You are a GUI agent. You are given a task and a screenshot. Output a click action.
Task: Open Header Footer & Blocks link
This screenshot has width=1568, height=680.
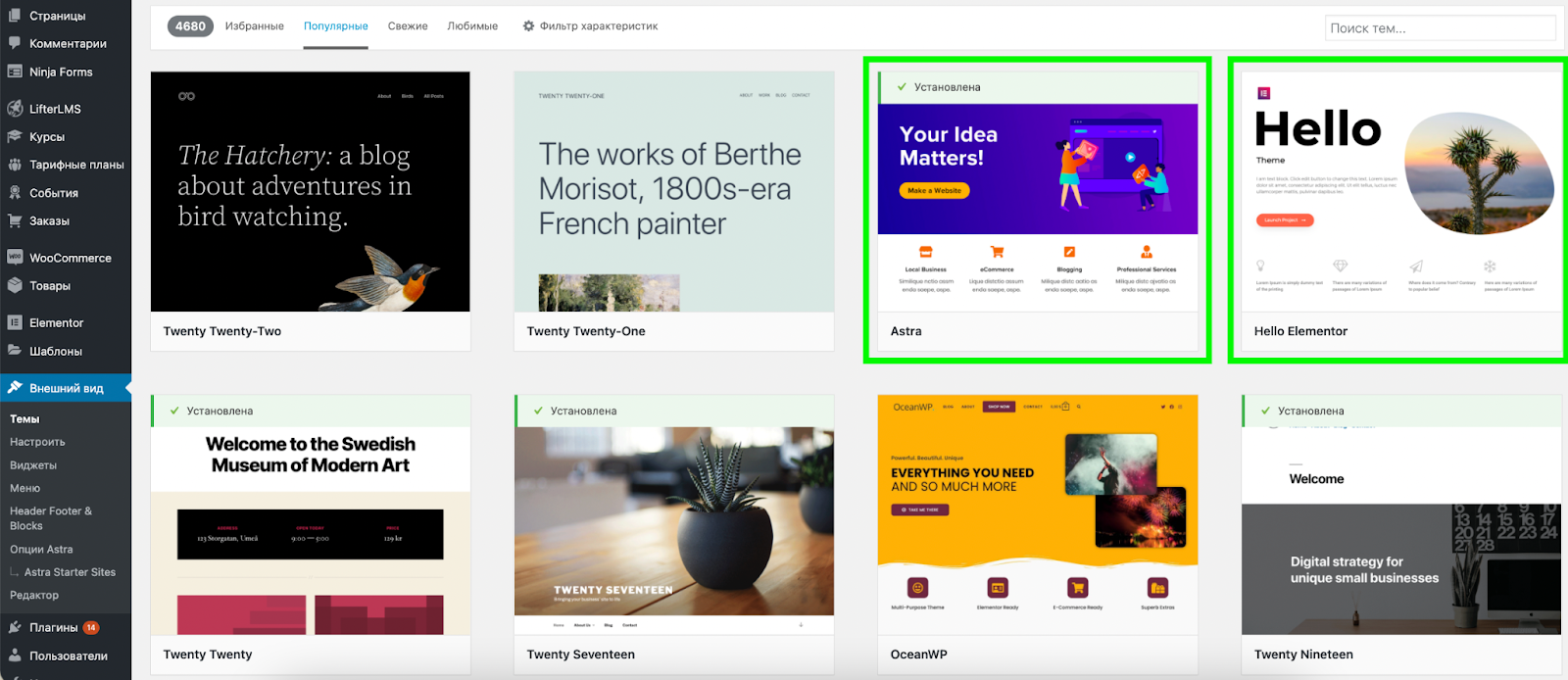[x=51, y=518]
